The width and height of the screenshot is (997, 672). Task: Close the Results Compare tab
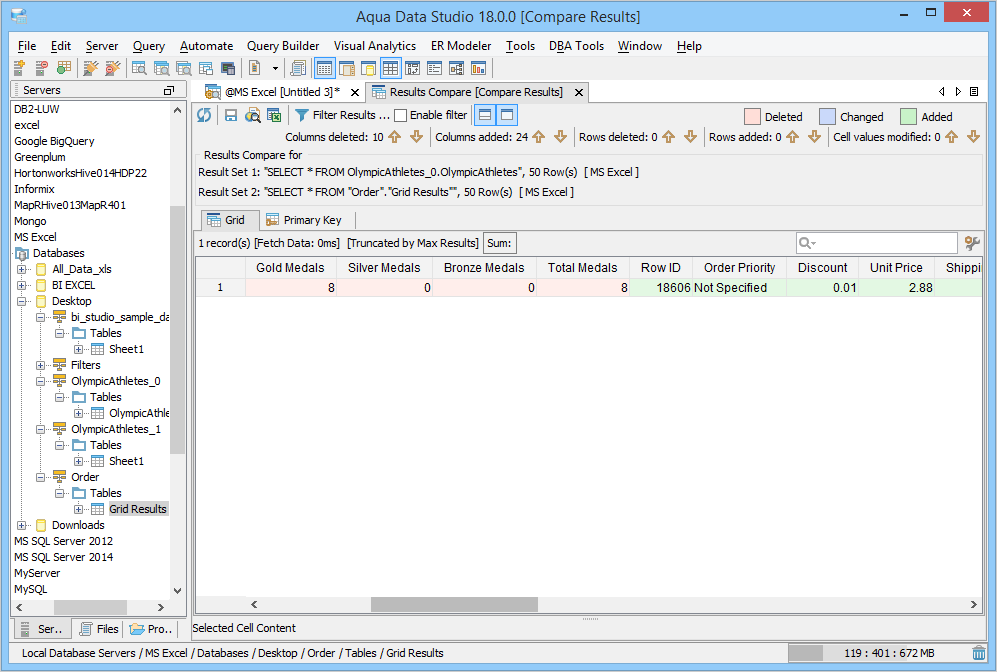[x=579, y=92]
